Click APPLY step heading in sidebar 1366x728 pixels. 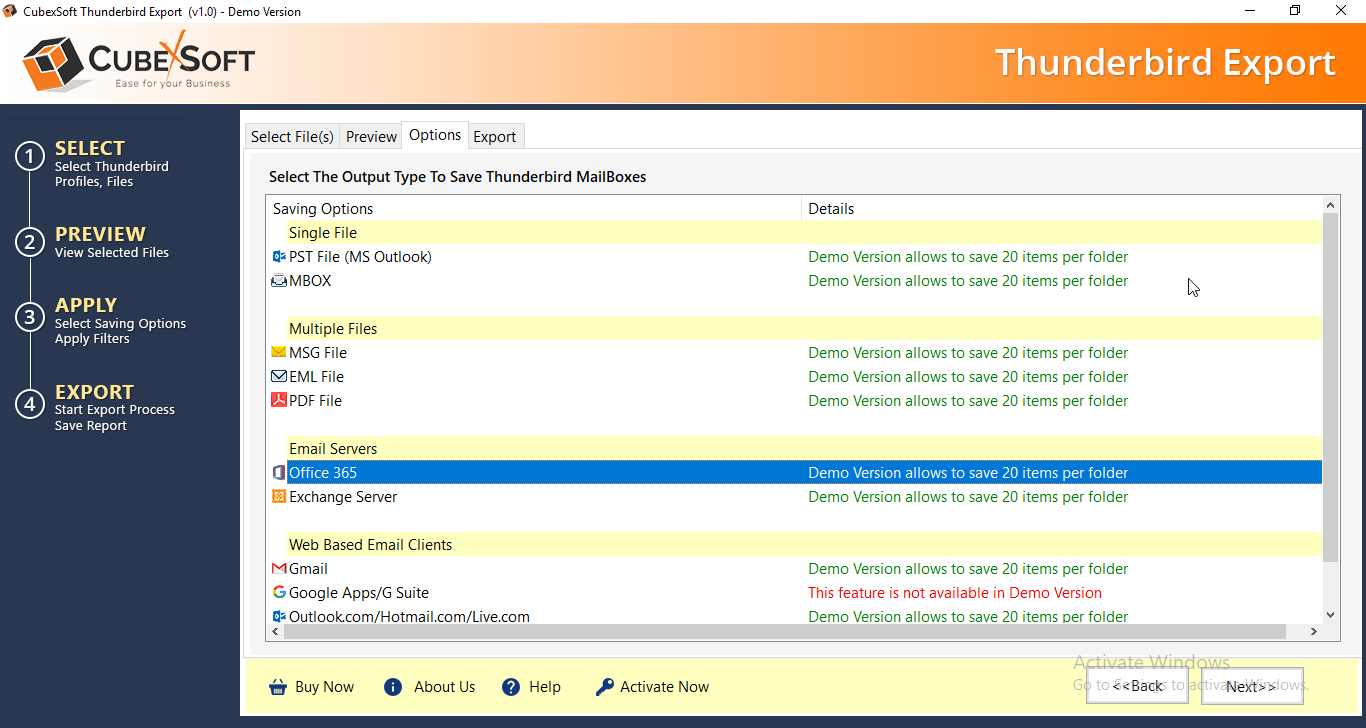pyautogui.click(x=86, y=305)
